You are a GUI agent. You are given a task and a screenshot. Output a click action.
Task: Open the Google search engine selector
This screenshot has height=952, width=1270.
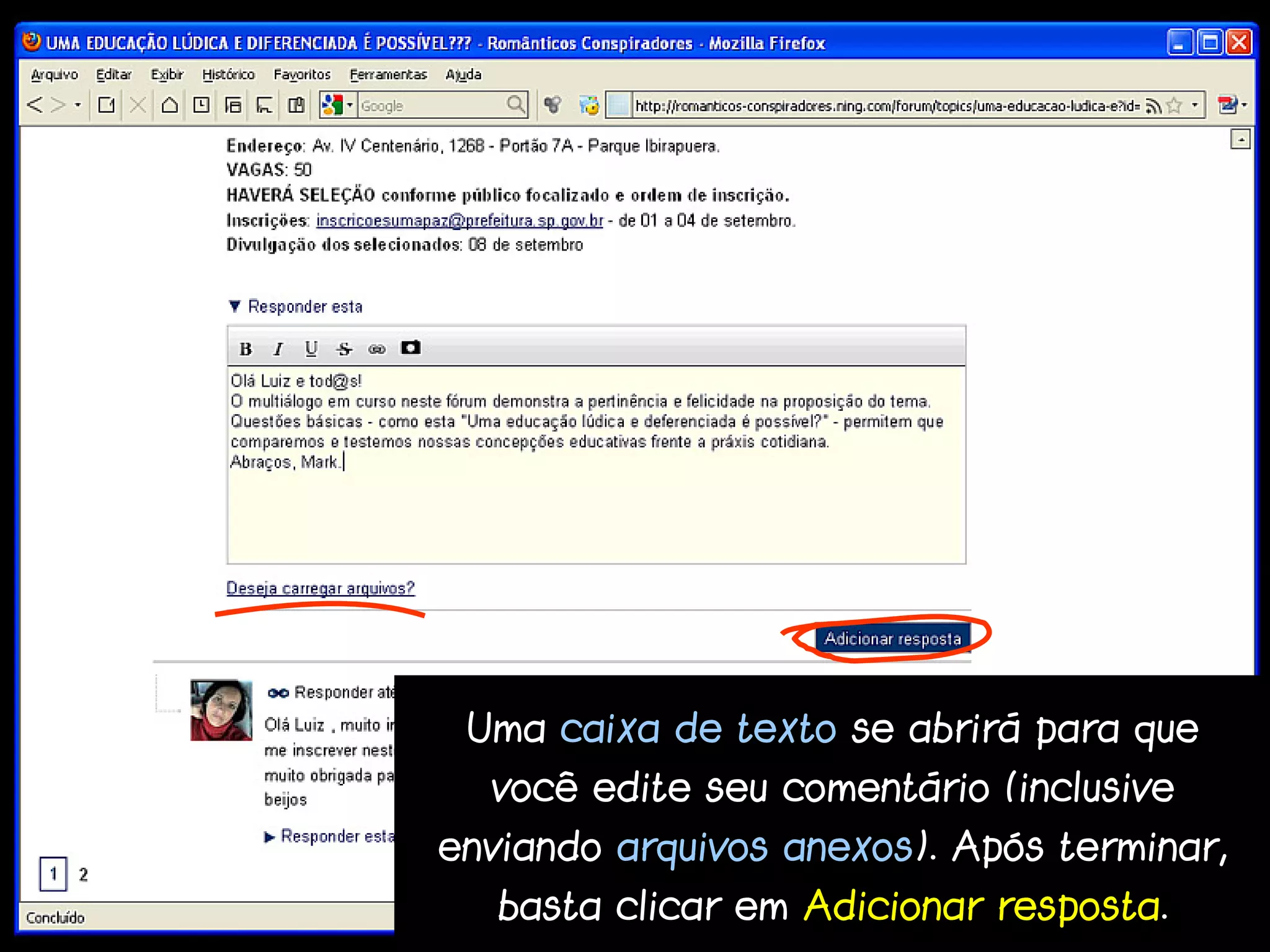point(338,105)
